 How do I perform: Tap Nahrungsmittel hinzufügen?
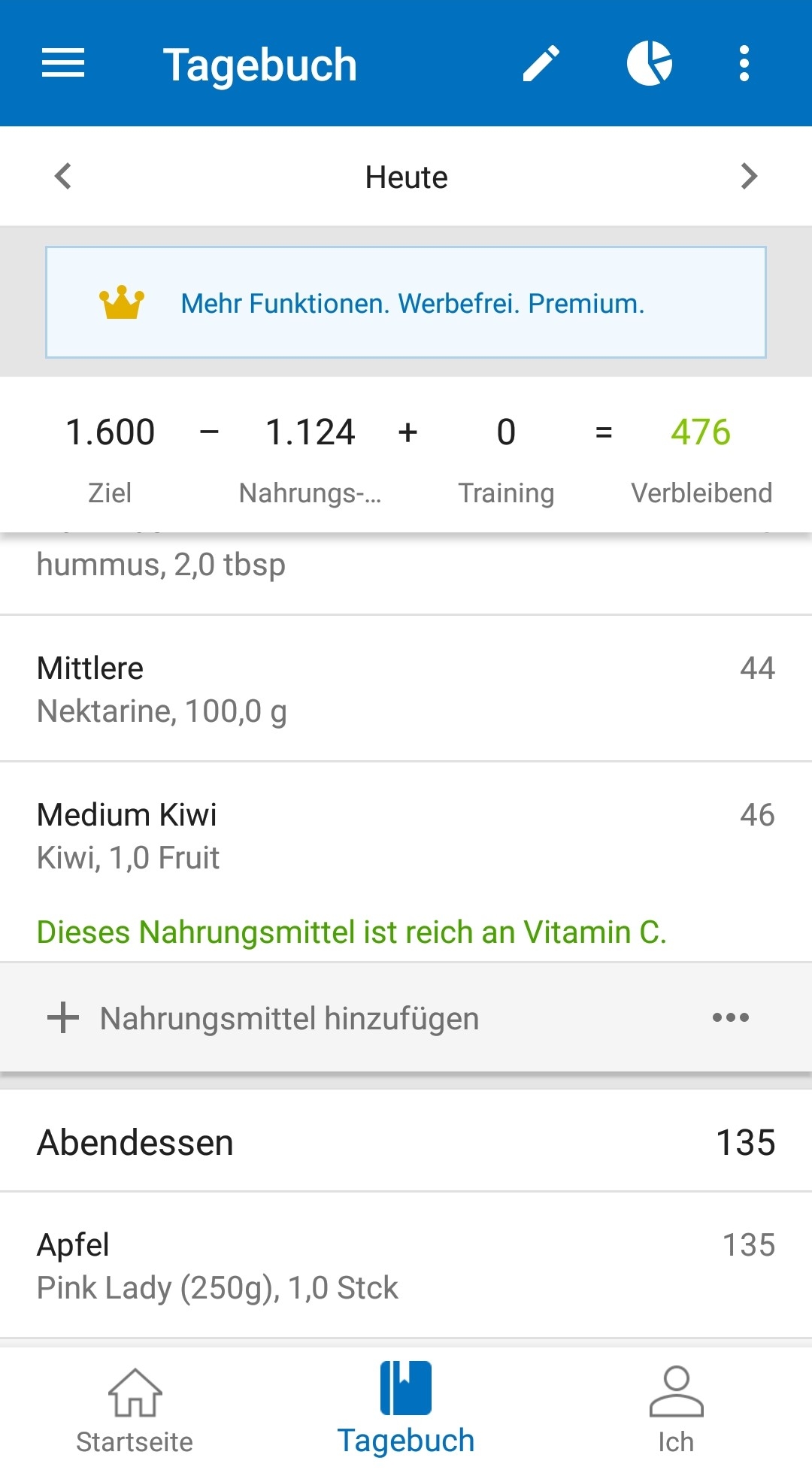pos(289,1019)
